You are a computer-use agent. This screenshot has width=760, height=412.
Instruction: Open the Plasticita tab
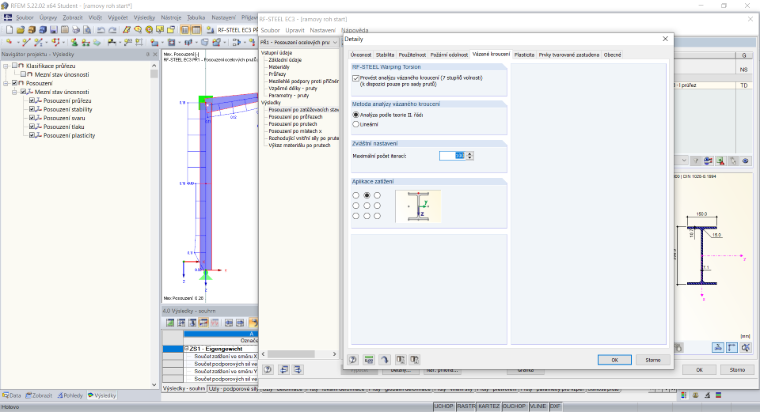click(x=524, y=55)
